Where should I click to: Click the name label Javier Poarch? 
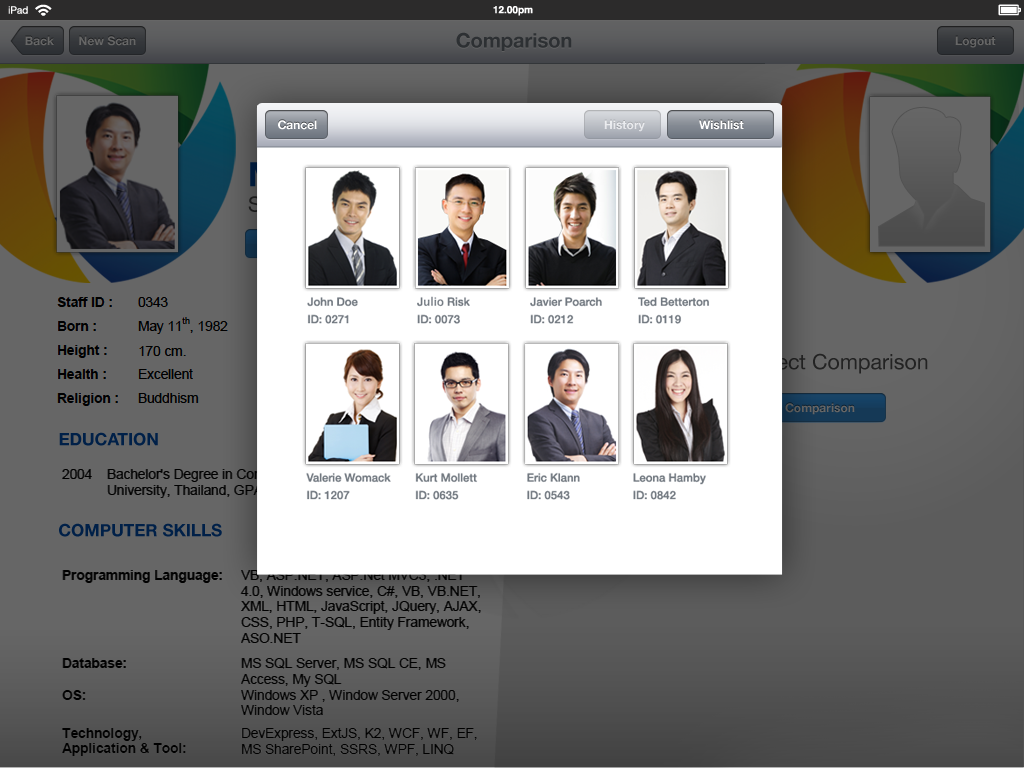click(566, 302)
